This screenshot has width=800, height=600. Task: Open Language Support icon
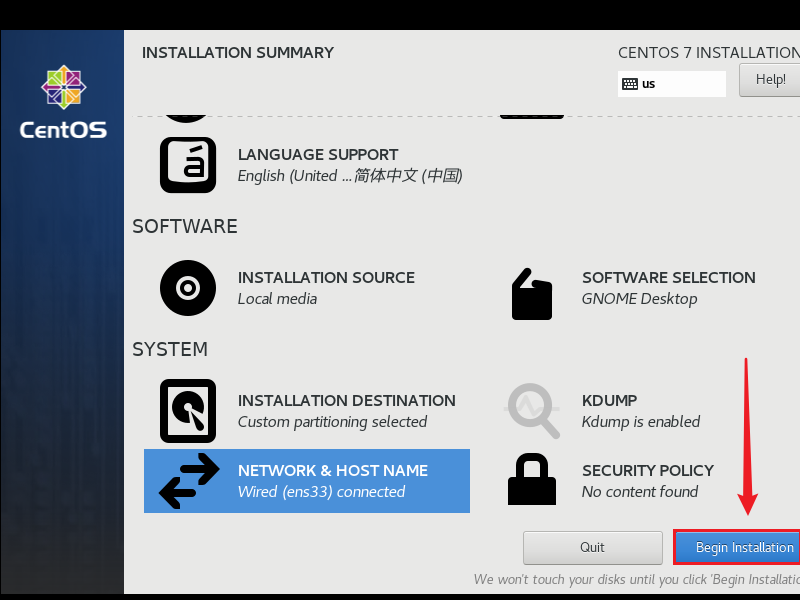tap(188, 165)
